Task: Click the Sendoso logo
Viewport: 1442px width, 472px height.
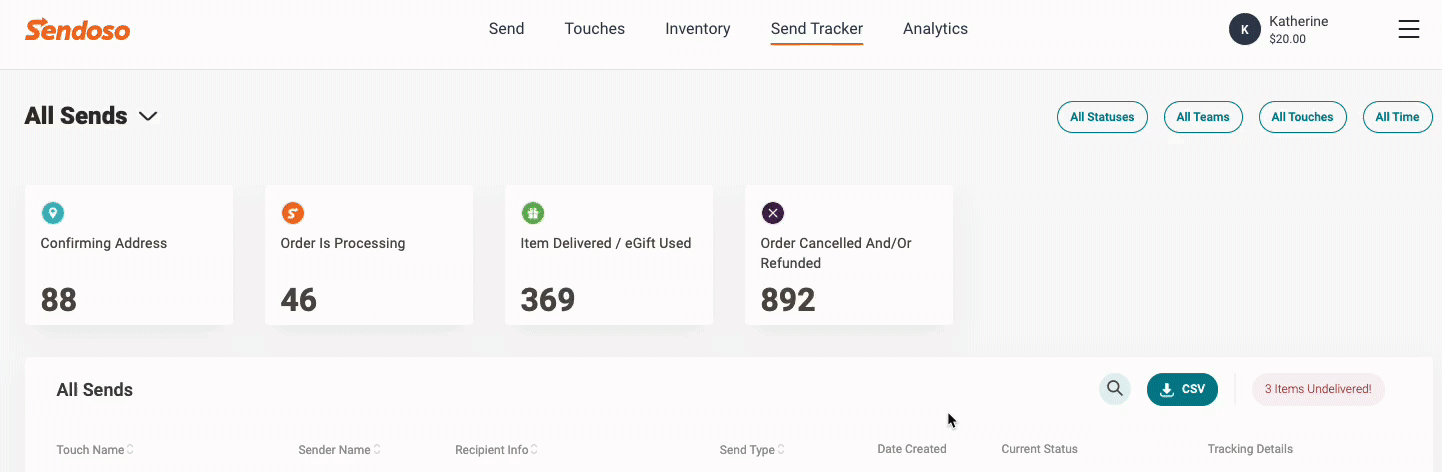Action: click(77, 30)
